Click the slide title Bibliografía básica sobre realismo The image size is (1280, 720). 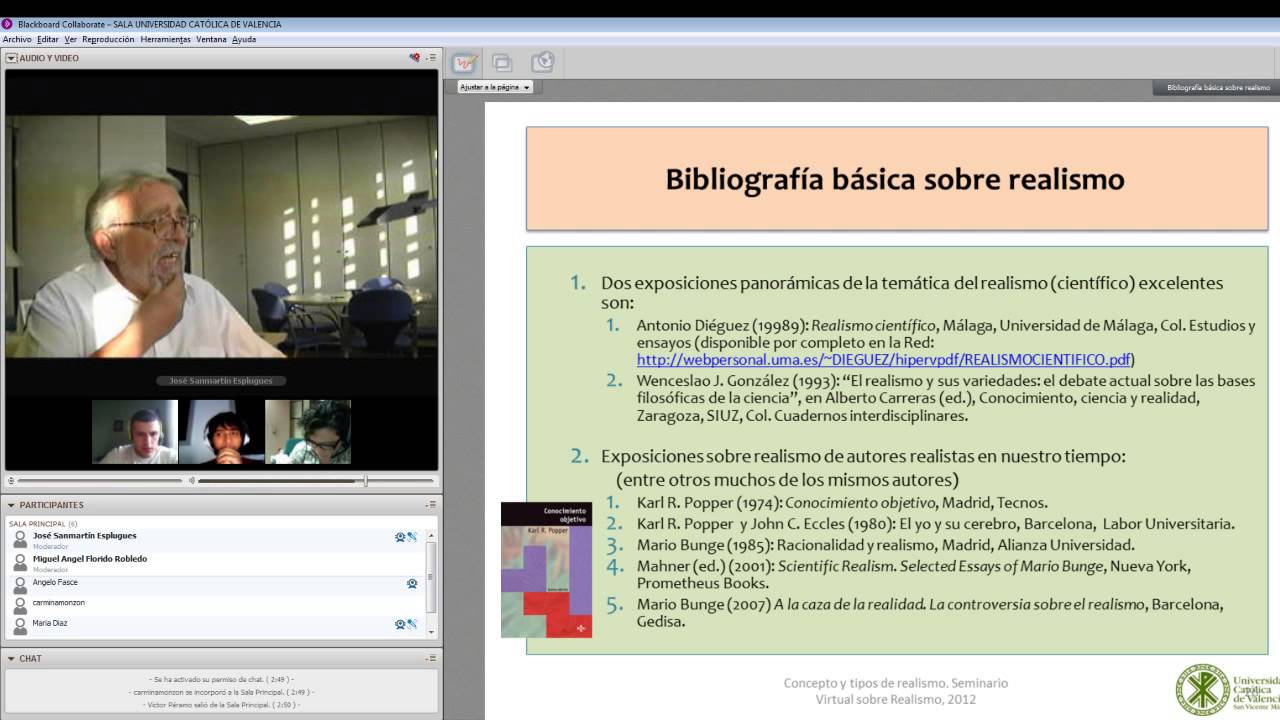click(x=895, y=179)
